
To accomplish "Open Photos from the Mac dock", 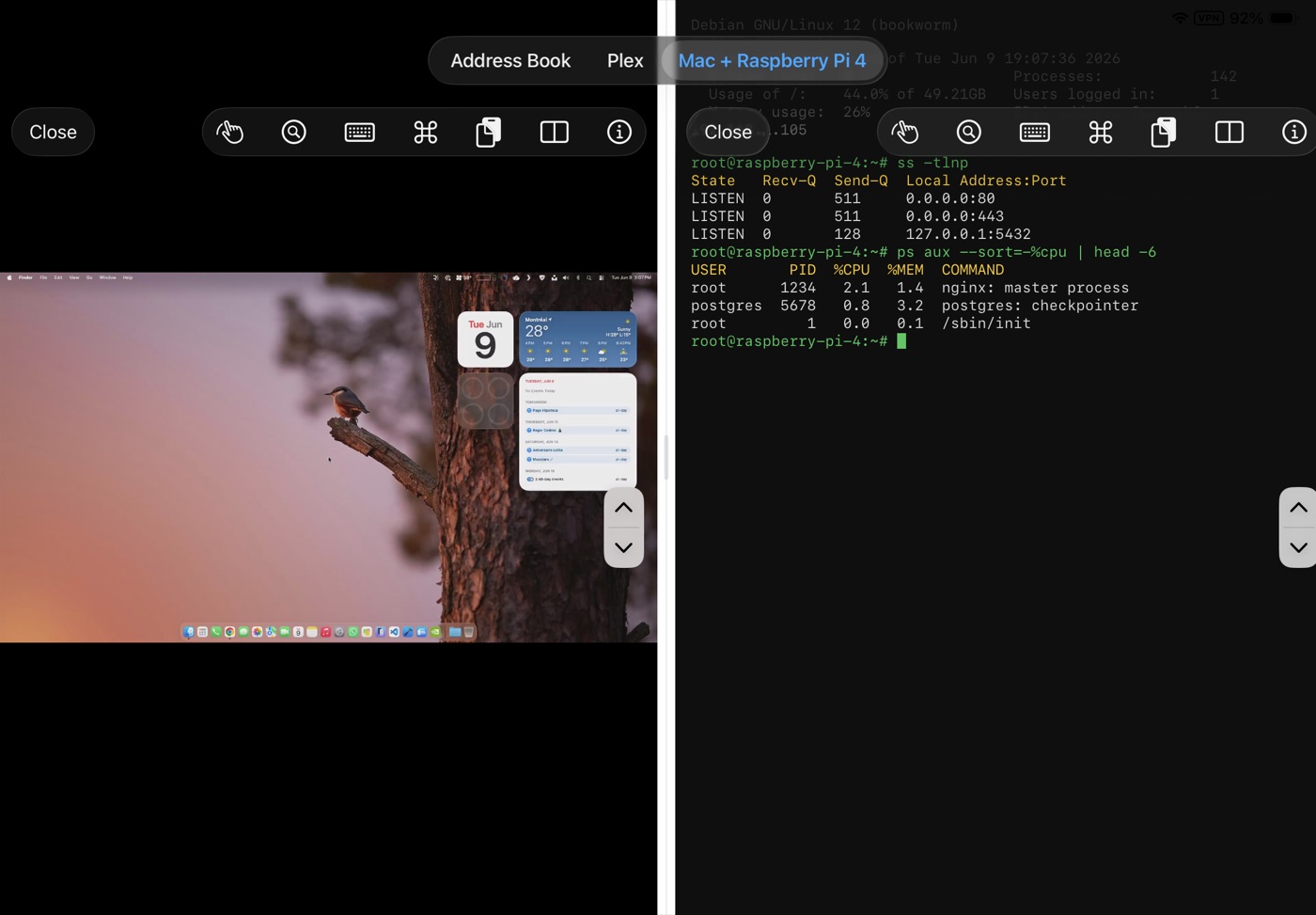I will 257,632.
